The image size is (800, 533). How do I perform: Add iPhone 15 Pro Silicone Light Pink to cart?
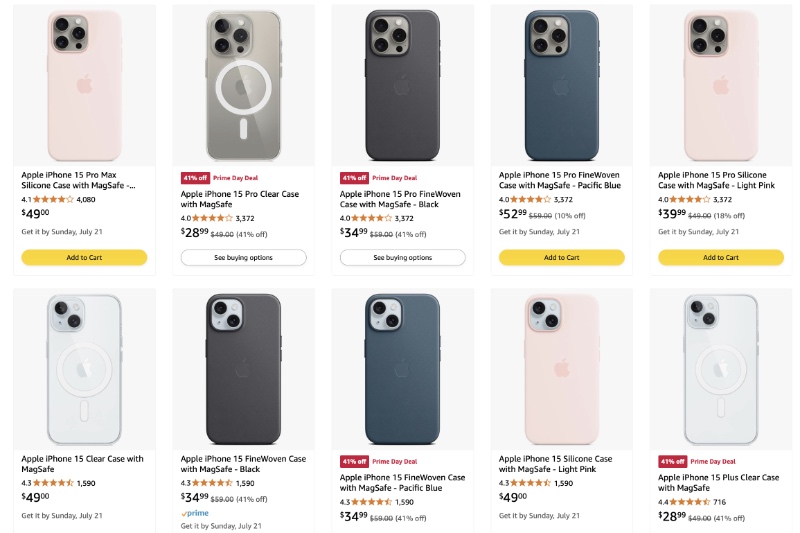[x=720, y=257]
